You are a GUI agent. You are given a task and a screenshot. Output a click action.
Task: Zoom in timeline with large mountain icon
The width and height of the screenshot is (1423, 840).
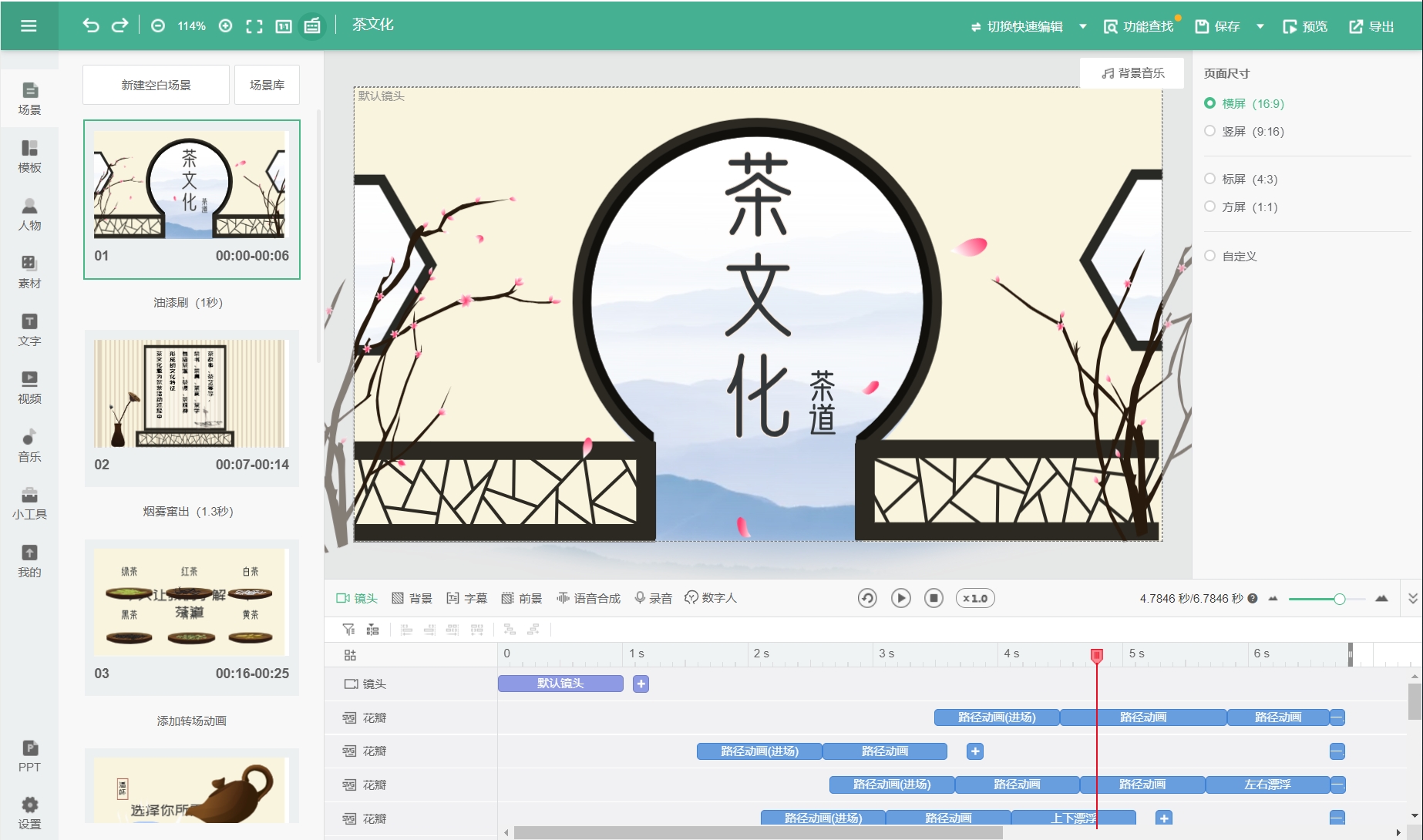(x=1381, y=598)
